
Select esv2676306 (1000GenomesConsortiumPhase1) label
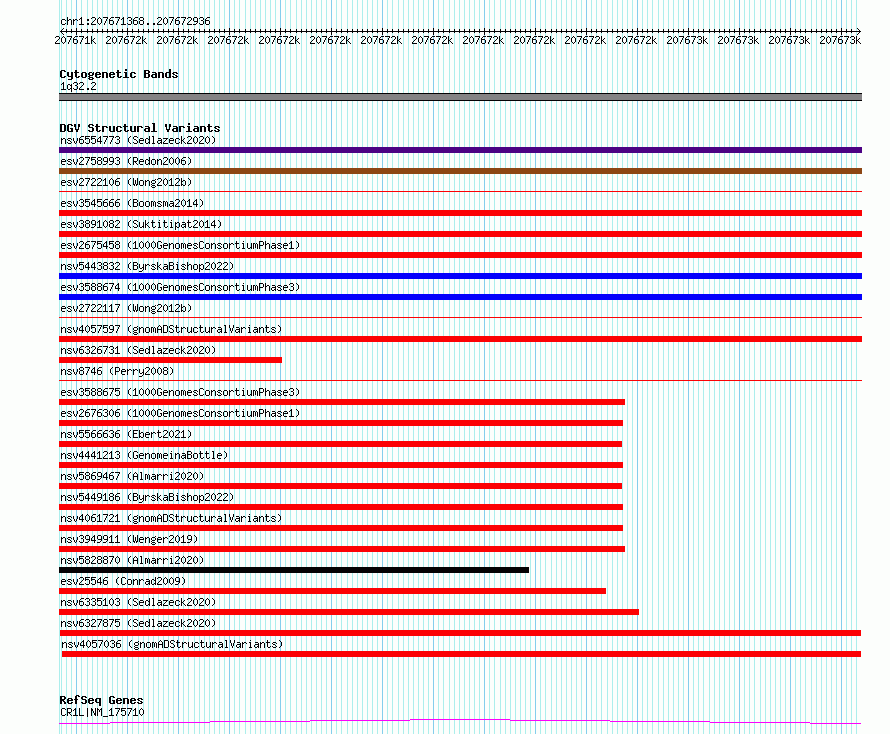180,413
